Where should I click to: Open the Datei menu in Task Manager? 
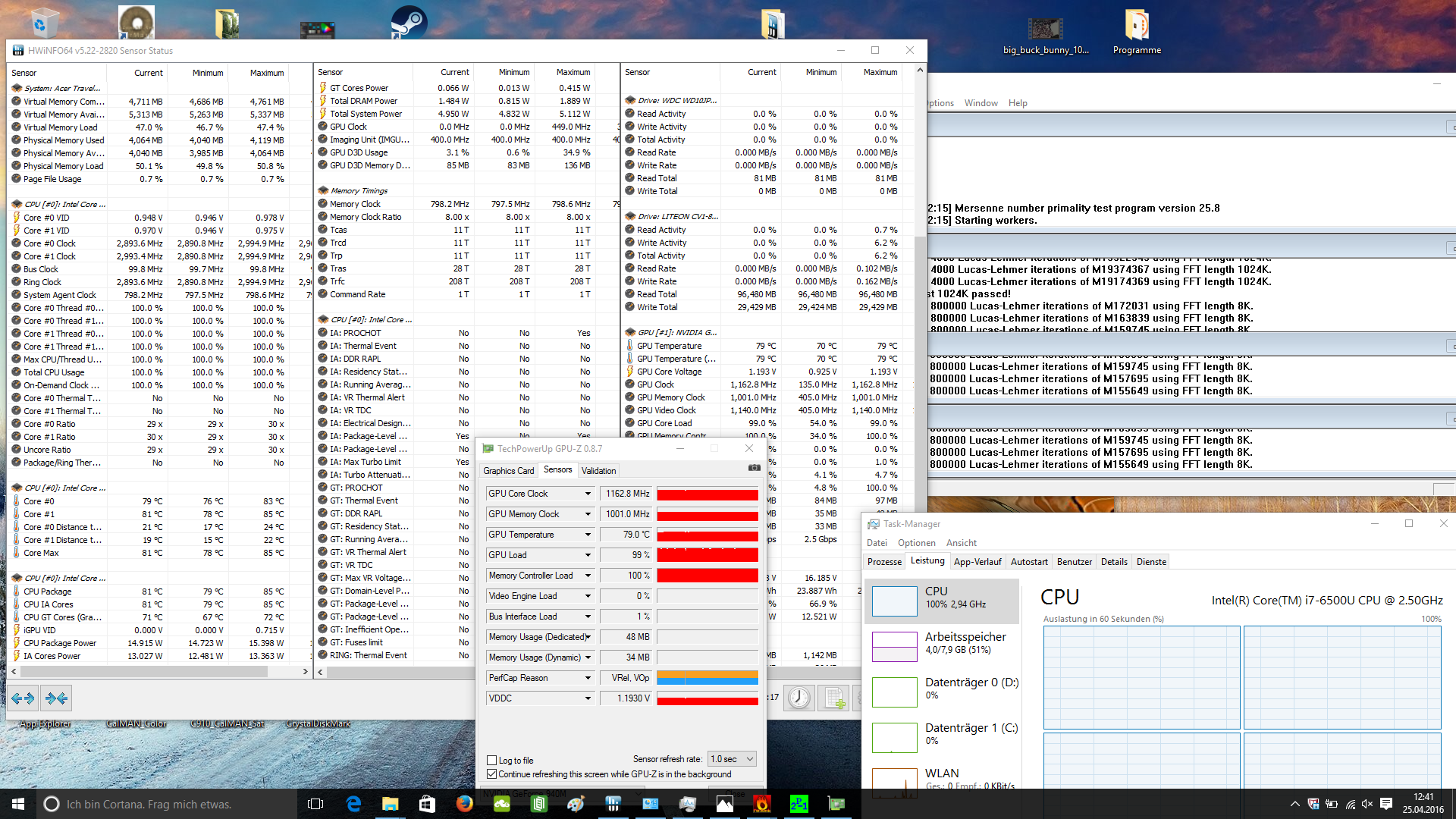[x=877, y=543]
